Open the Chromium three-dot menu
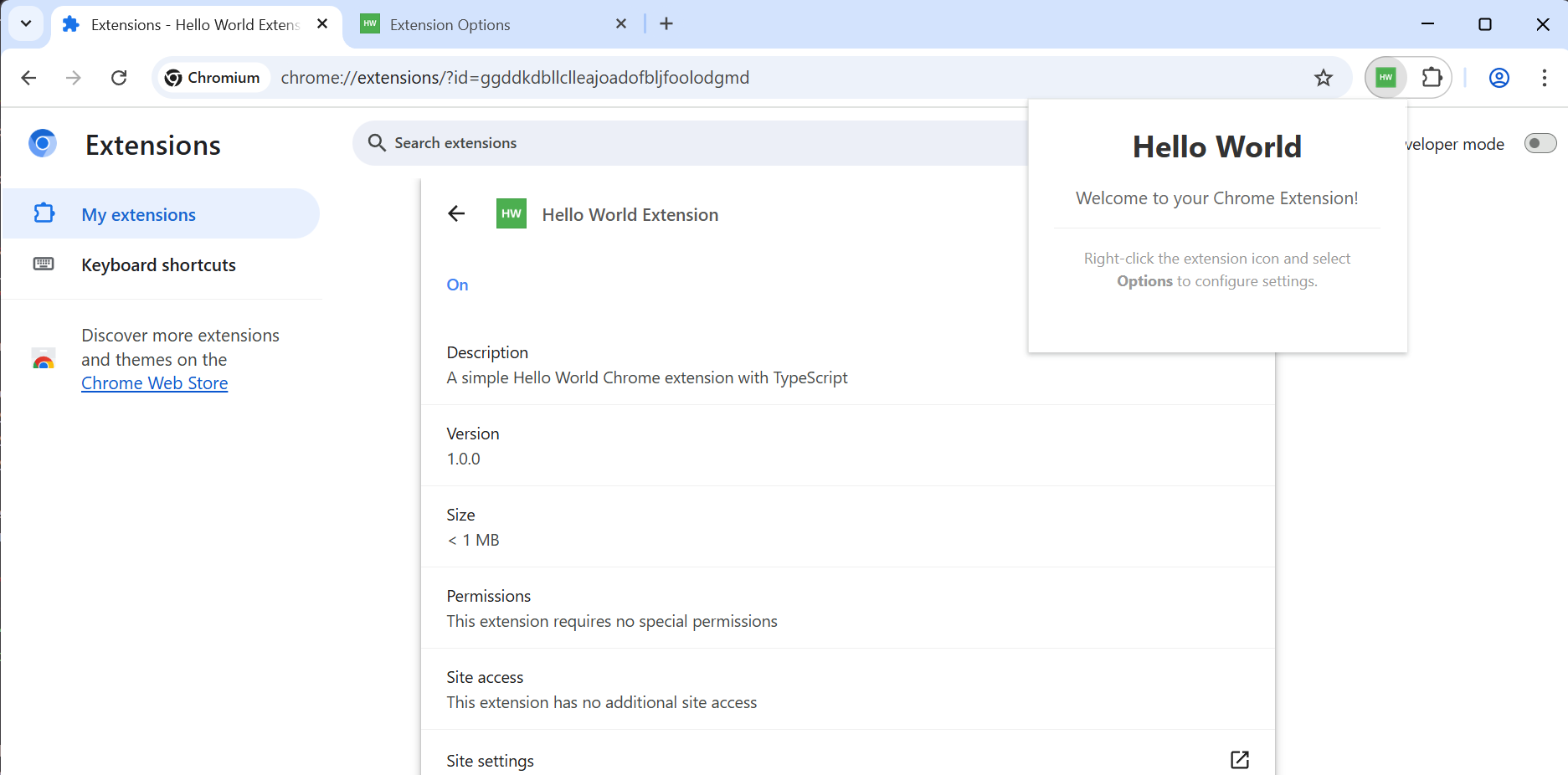Viewport: 1568px width, 775px height. 1545,78
